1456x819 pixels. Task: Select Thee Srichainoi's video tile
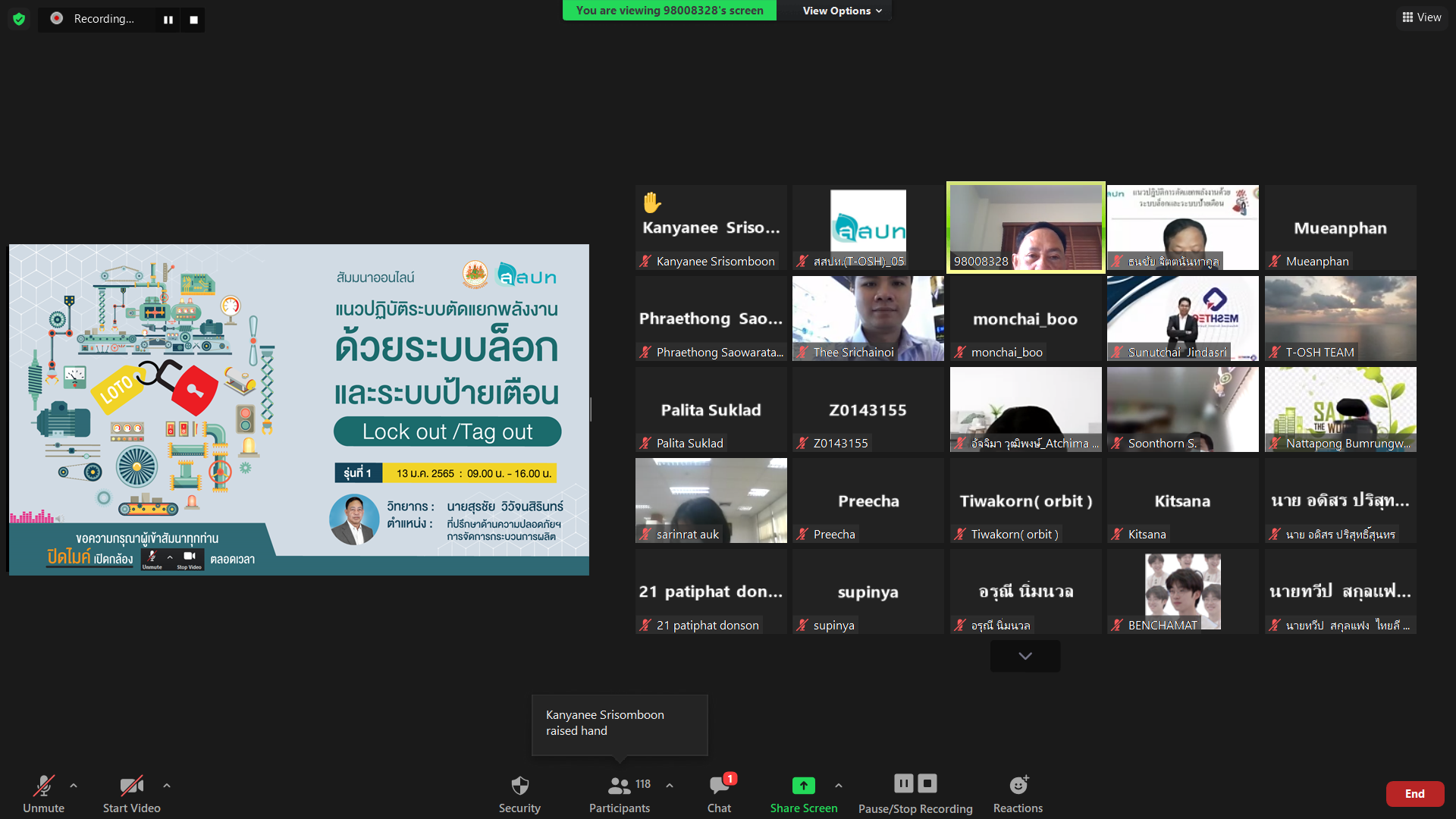[x=868, y=318]
